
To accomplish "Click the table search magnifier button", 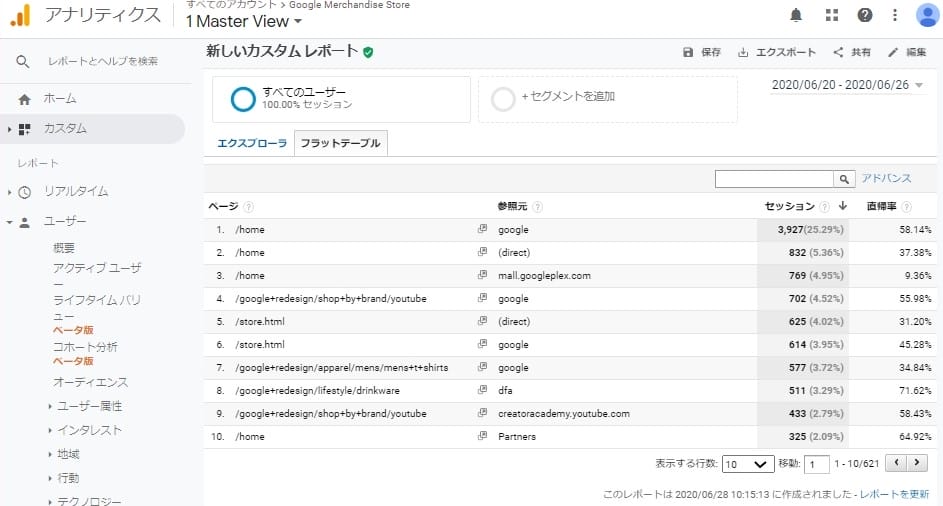I will pyautogui.click(x=844, y=179).
